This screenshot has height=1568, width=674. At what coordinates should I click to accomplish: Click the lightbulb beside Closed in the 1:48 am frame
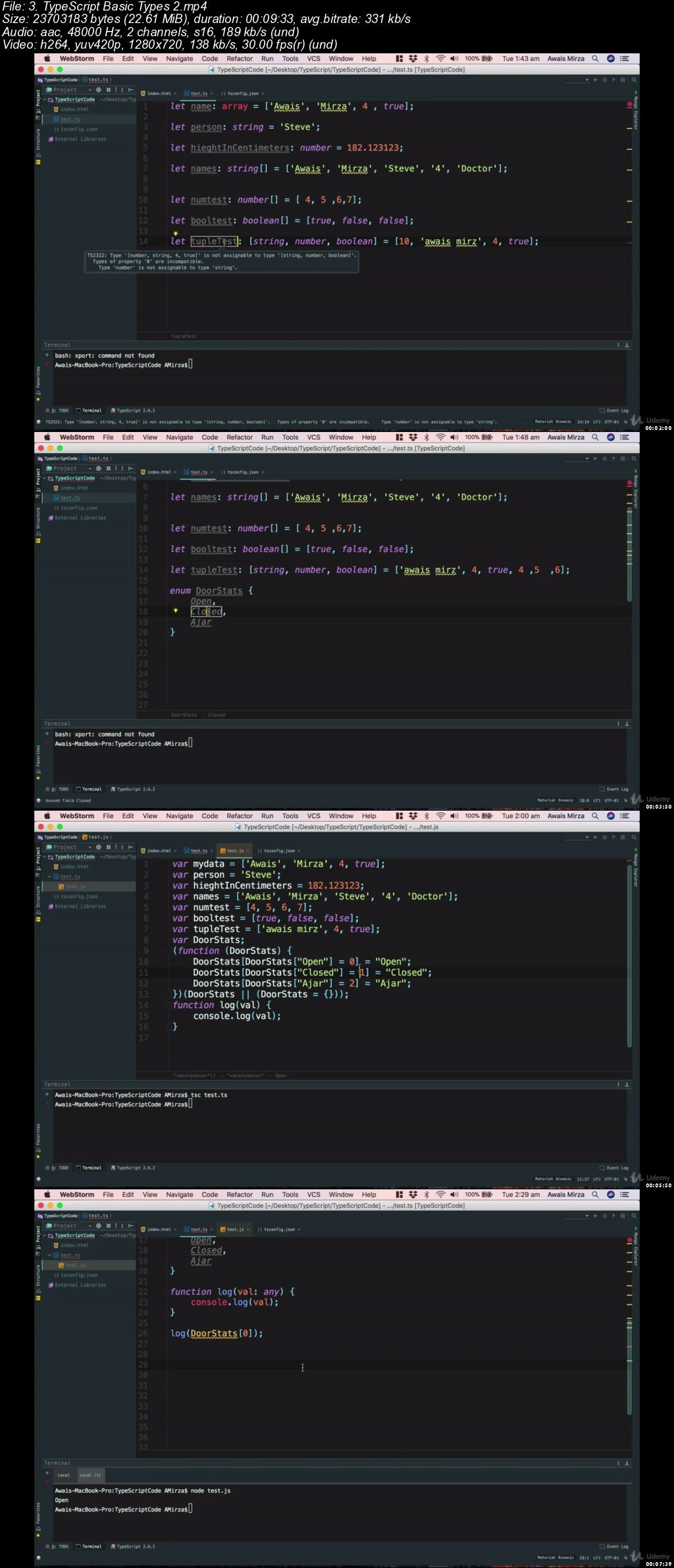(x=176, y=610)
